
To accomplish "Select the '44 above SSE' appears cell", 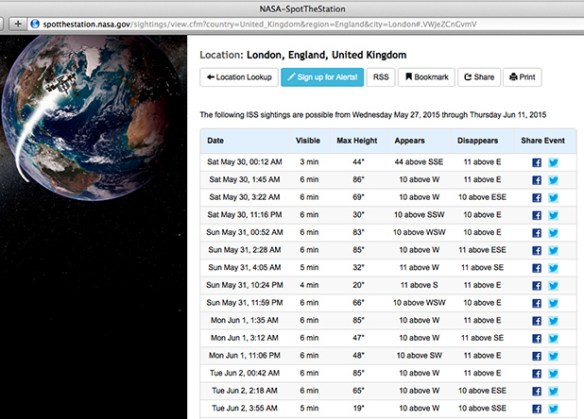I will [x=419, y=162].
